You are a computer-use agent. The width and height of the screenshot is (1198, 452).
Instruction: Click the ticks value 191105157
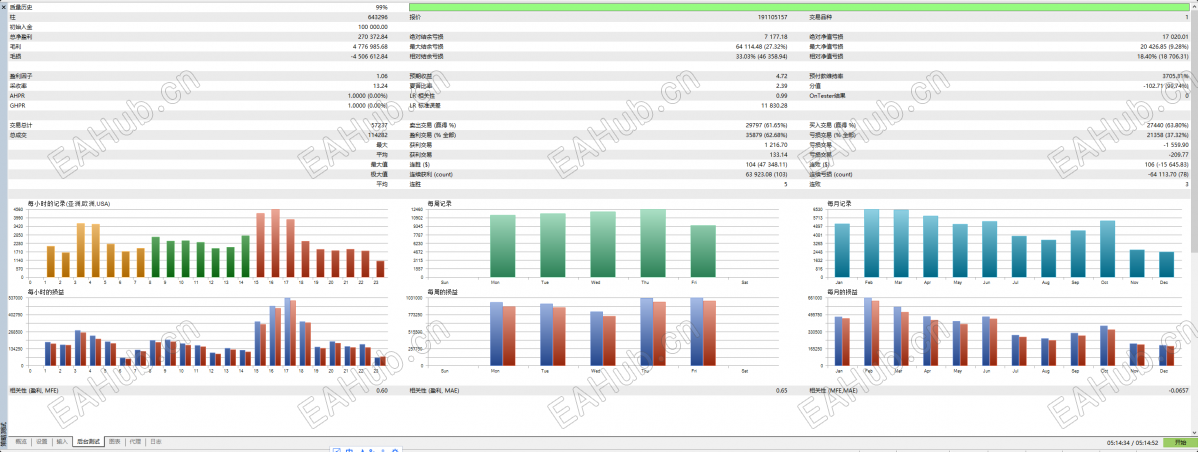tap(772, 17)
